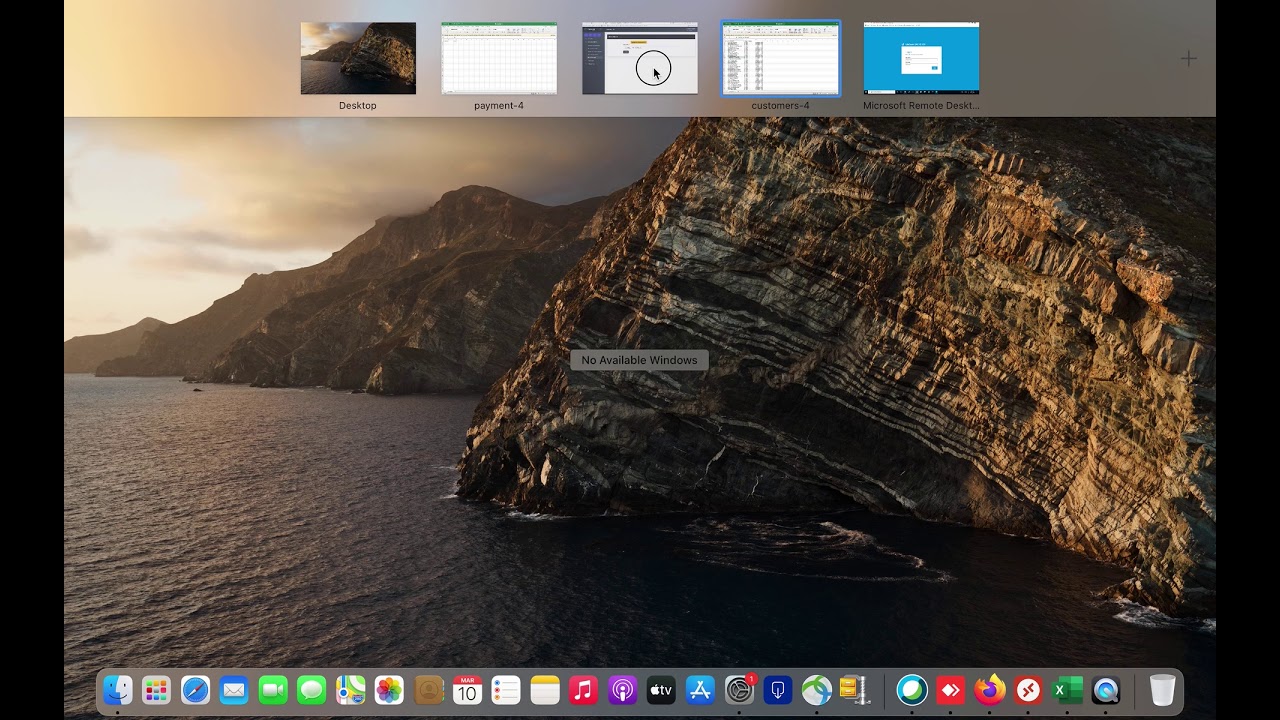Viewport: 1280px width, 720px height.
Task: Open the Contacts app icon
Action: coord(429,690)
